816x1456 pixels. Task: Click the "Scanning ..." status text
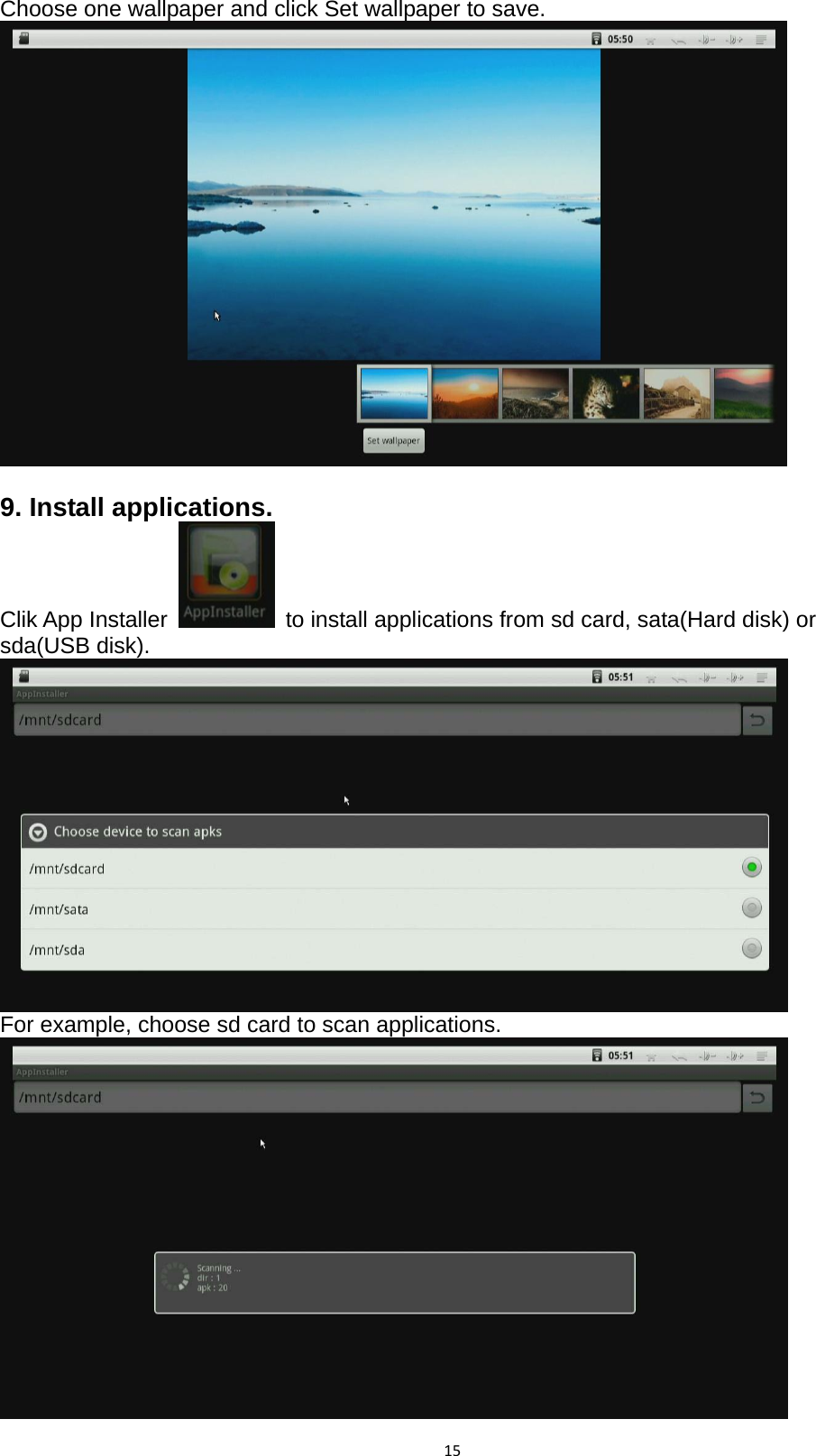pos(218,1268)
